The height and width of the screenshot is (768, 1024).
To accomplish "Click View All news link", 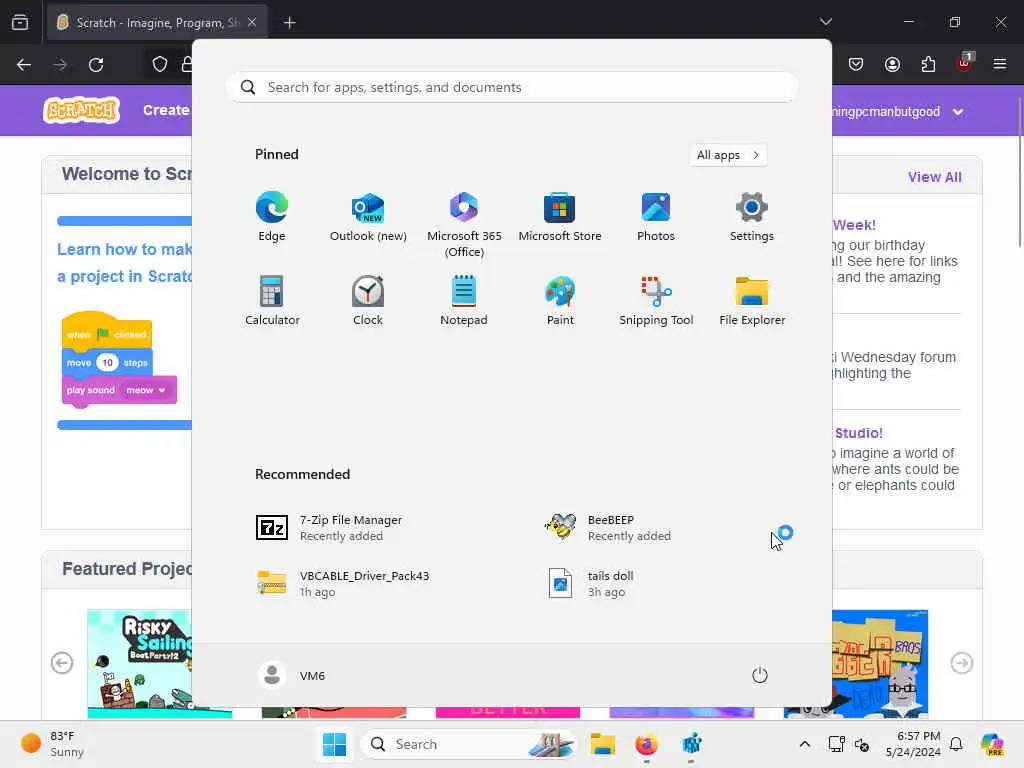I will [935, 177].
